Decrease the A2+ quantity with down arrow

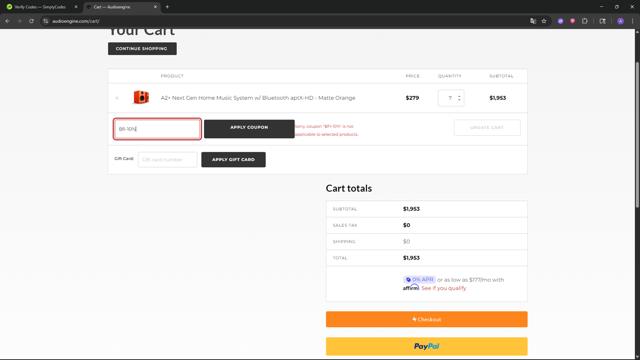click(x=460, y=100)
